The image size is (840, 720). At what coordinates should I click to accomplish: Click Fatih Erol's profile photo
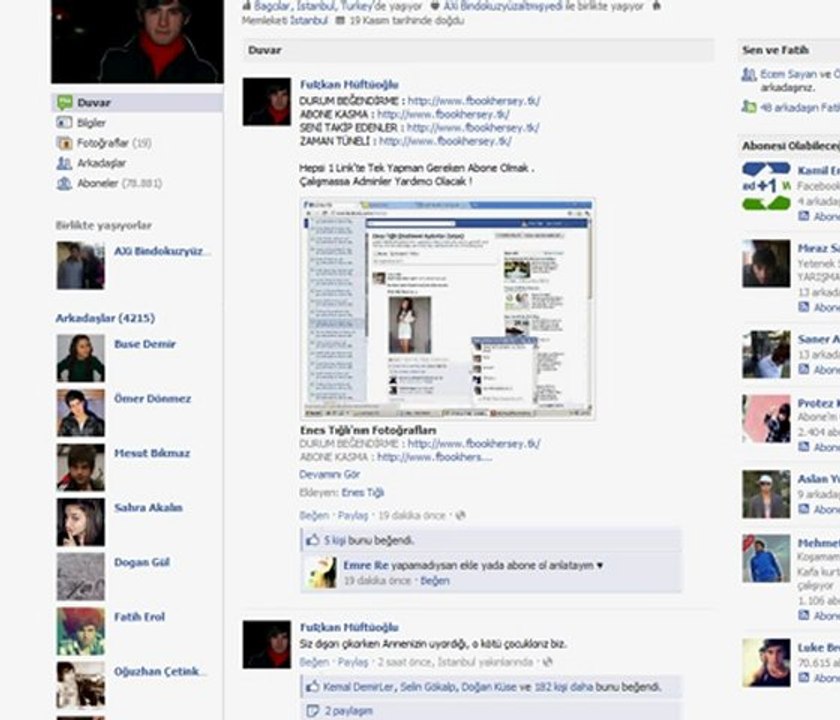[81, 631]
